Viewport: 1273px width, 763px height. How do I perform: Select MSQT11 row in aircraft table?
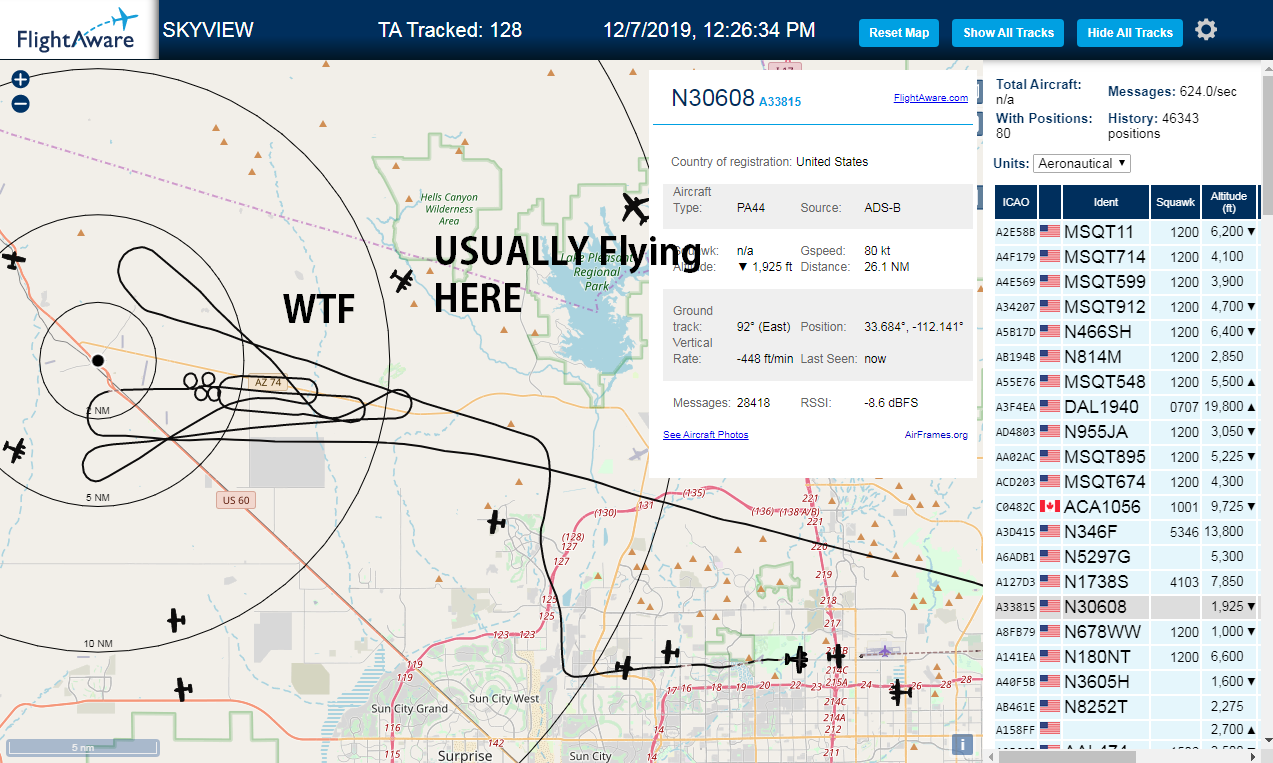point(1127,231)
